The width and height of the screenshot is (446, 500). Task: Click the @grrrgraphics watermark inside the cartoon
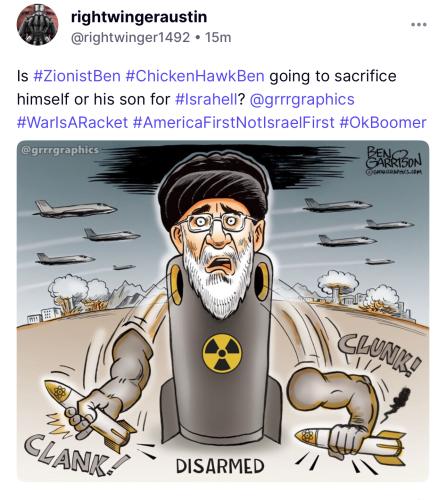[60, 150]
